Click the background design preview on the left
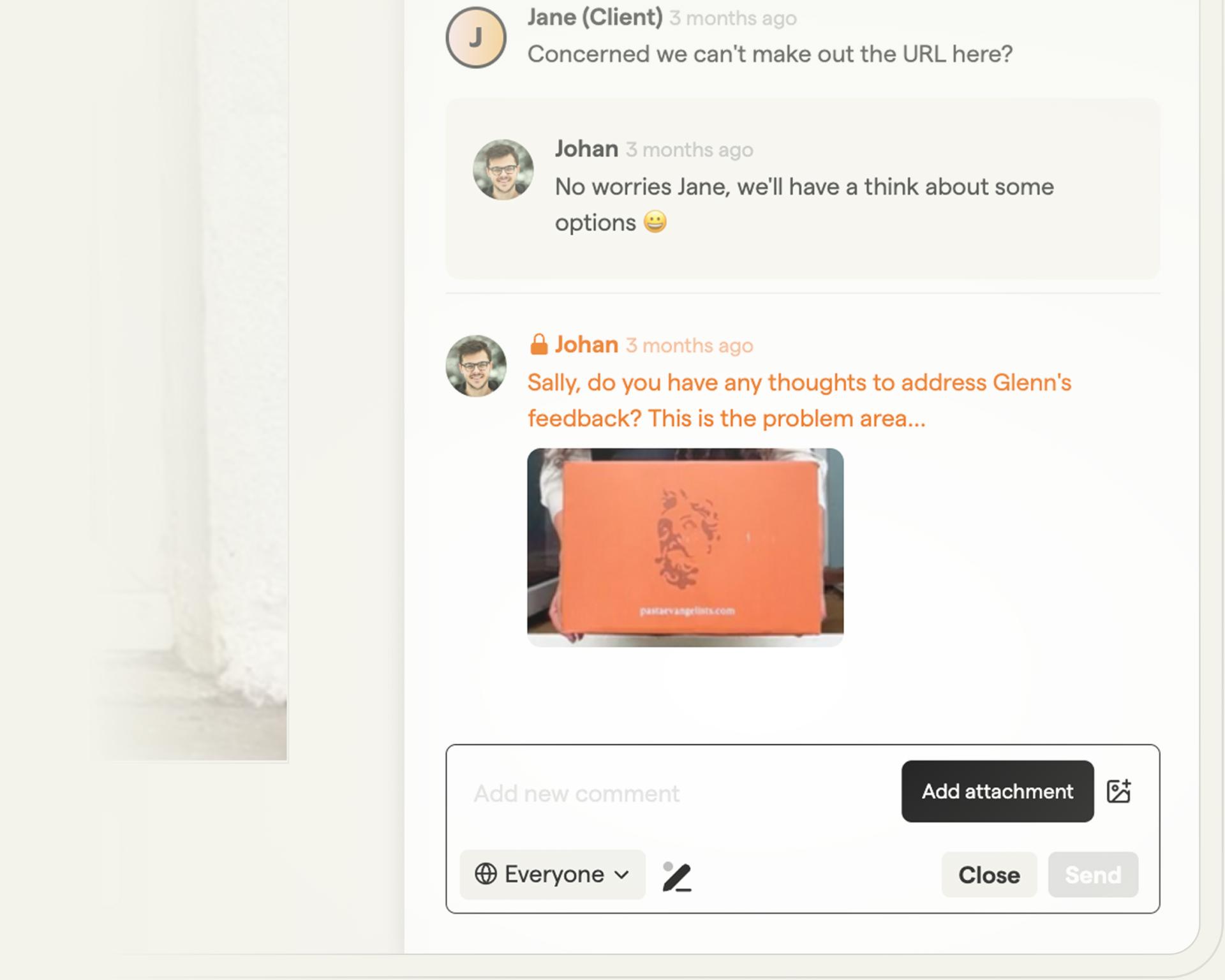Viewport: 1225px width, 980px height. 144,381
